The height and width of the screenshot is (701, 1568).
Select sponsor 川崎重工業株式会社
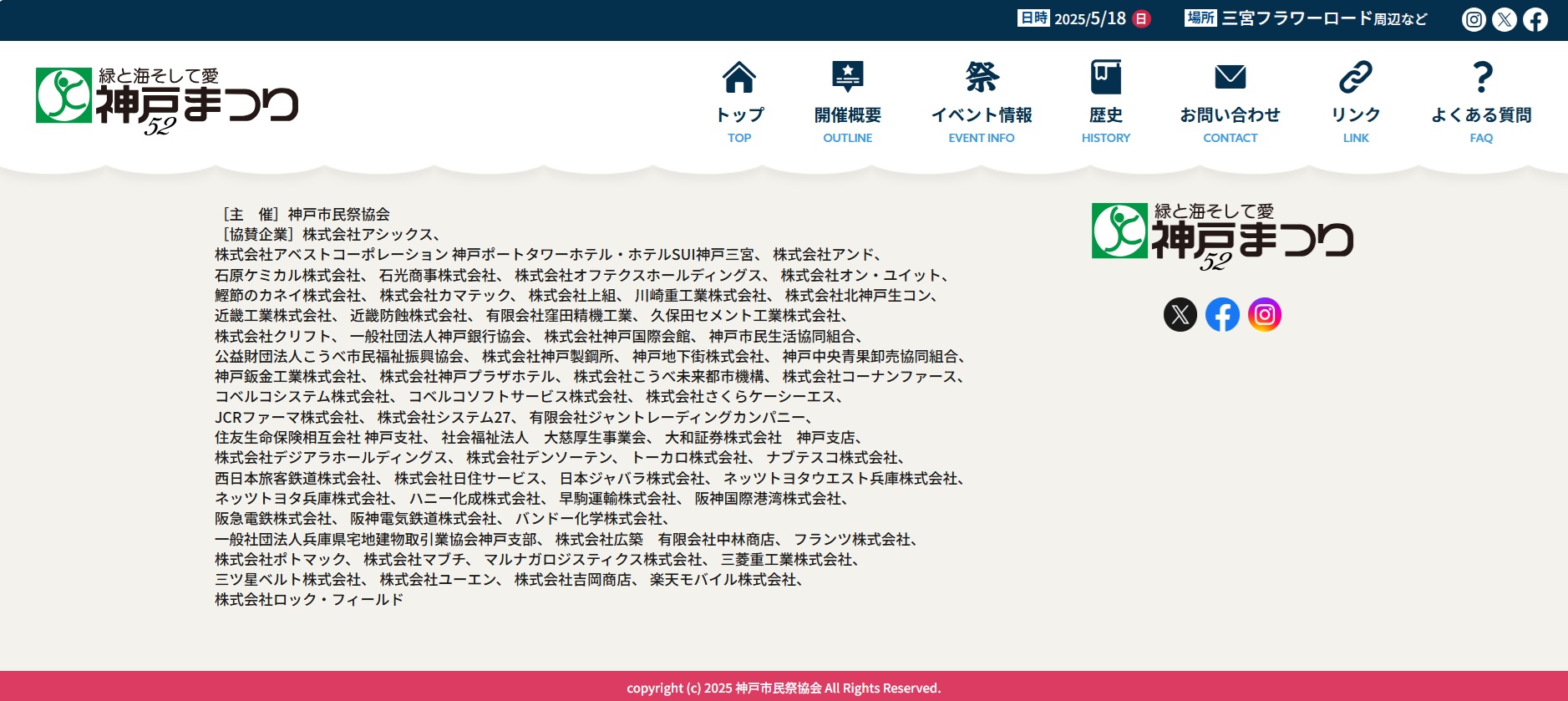pos(700,296)
